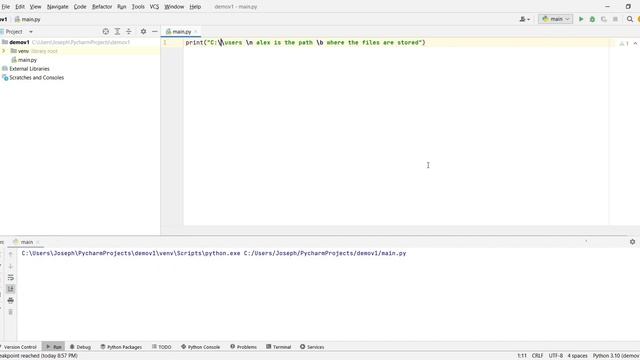640x360 pixels.
Task: Click Python 3.10 interpreter in status bar
Action: [x=616, y=356]
